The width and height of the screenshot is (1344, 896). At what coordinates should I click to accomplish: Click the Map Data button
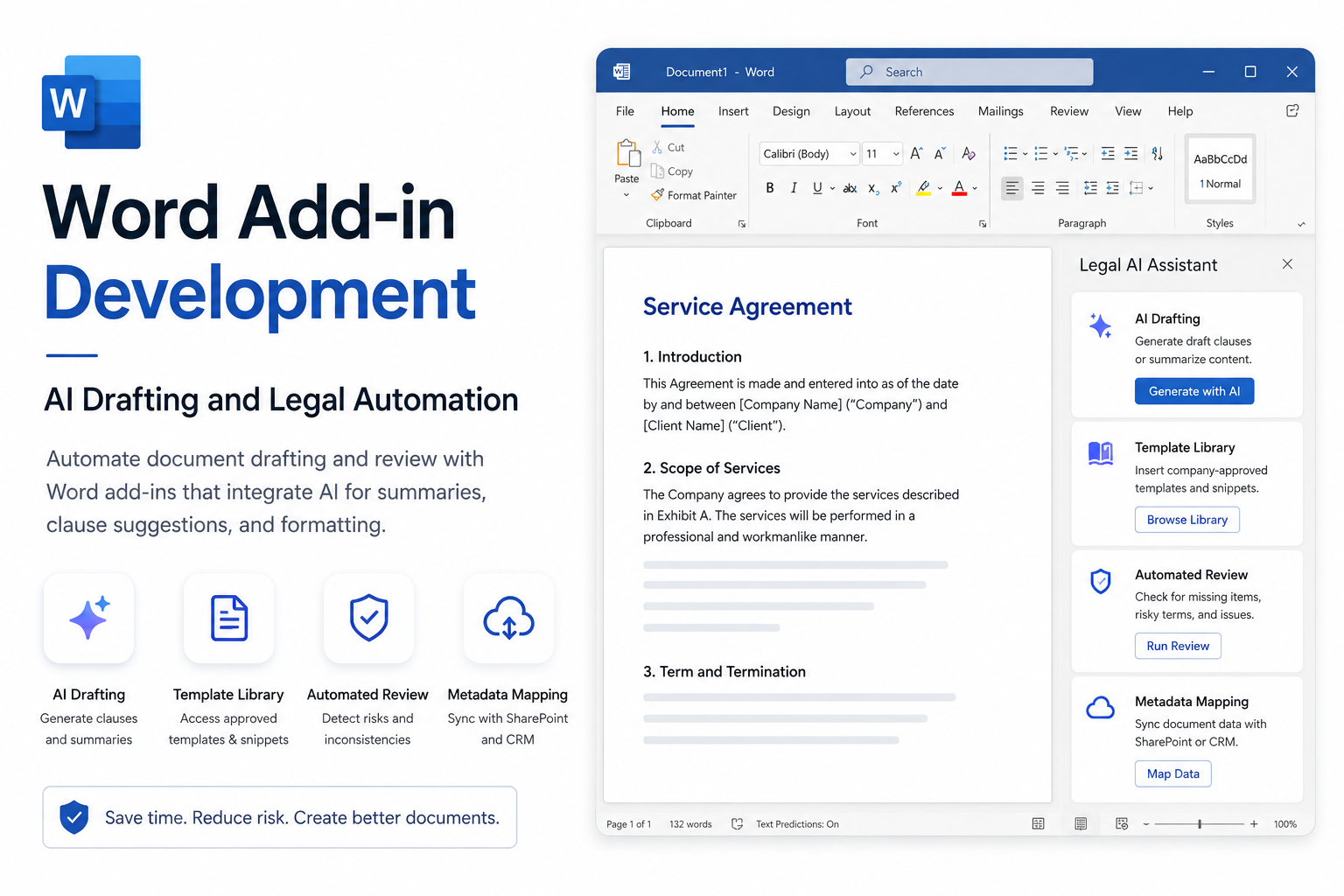1173,773
